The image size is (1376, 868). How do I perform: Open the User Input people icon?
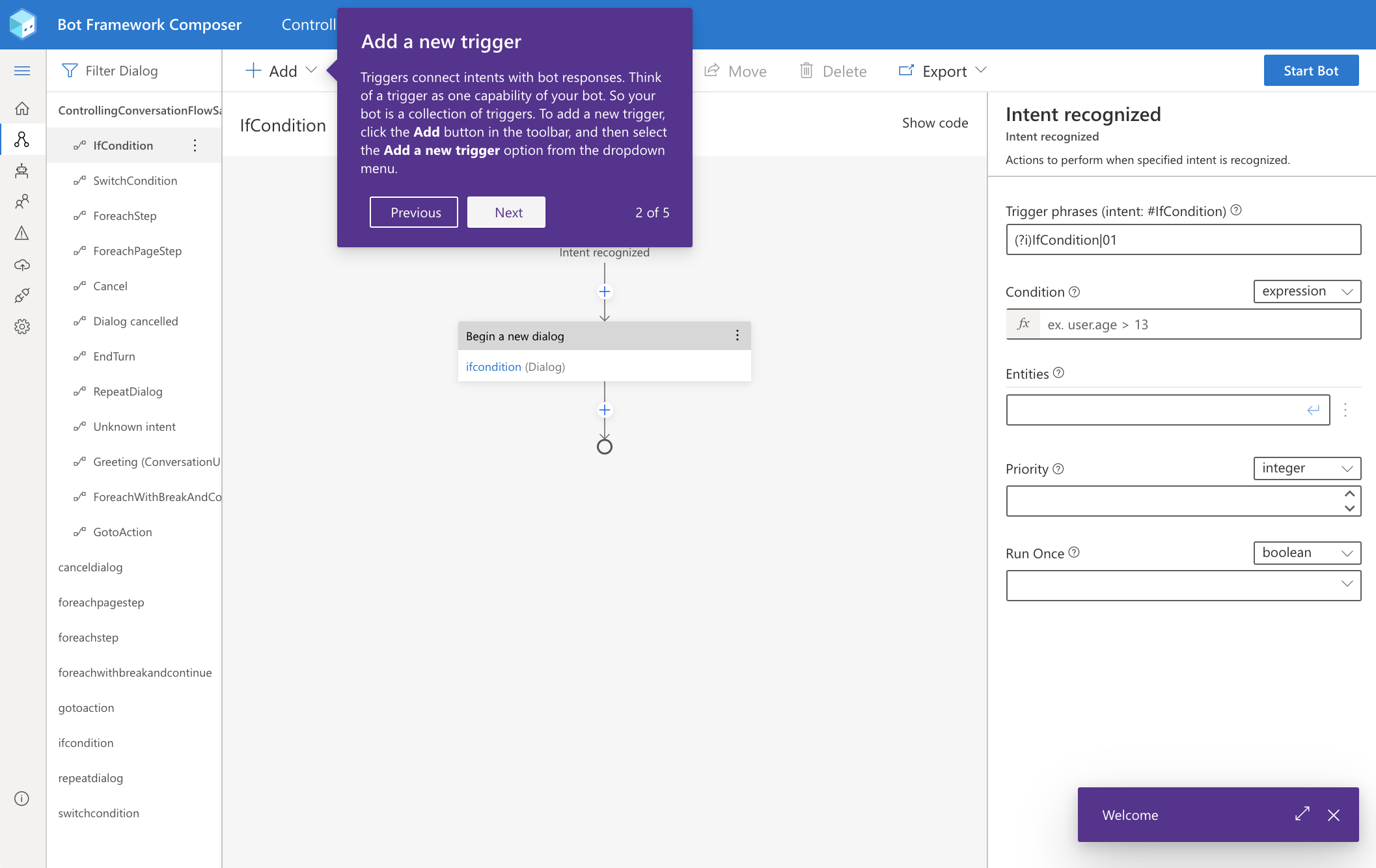click(22, 202)
